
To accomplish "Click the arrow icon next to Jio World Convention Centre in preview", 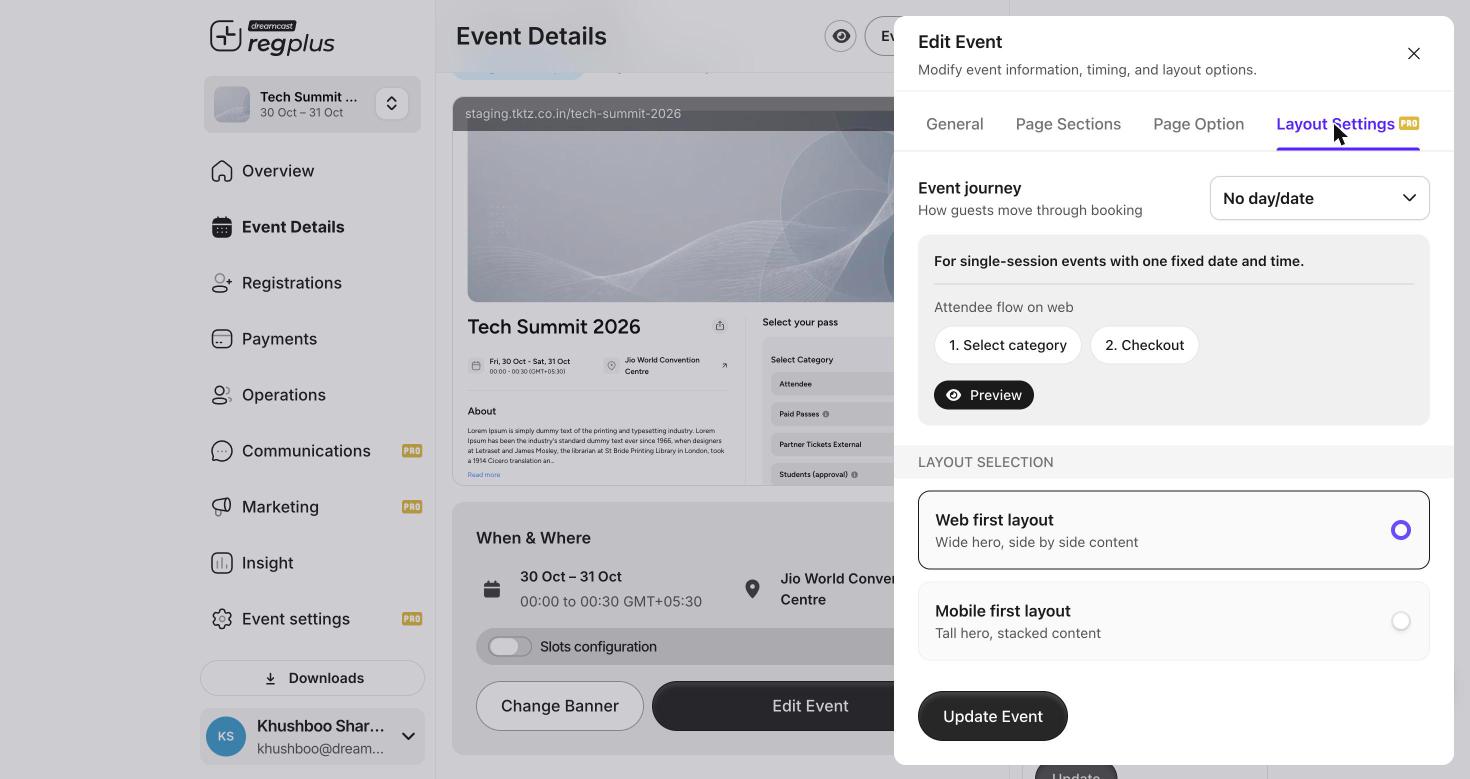I will (724, 366).
